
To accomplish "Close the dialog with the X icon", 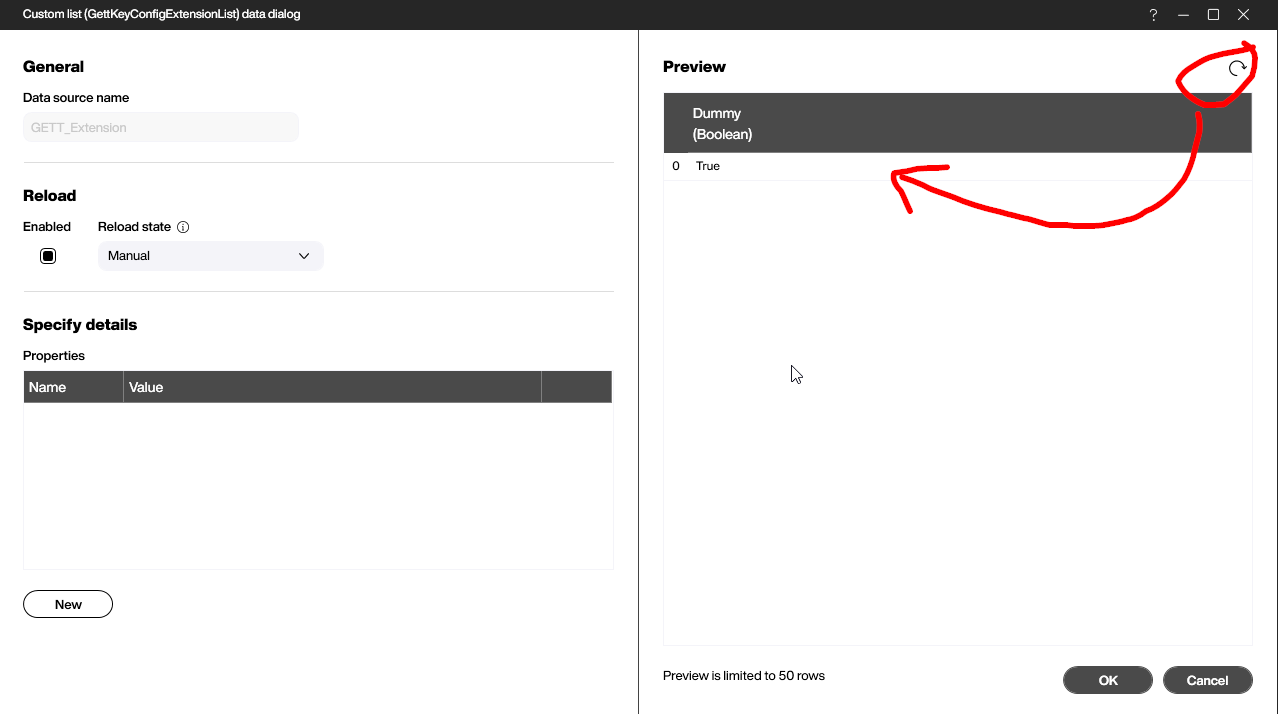I will [1243, 15].
